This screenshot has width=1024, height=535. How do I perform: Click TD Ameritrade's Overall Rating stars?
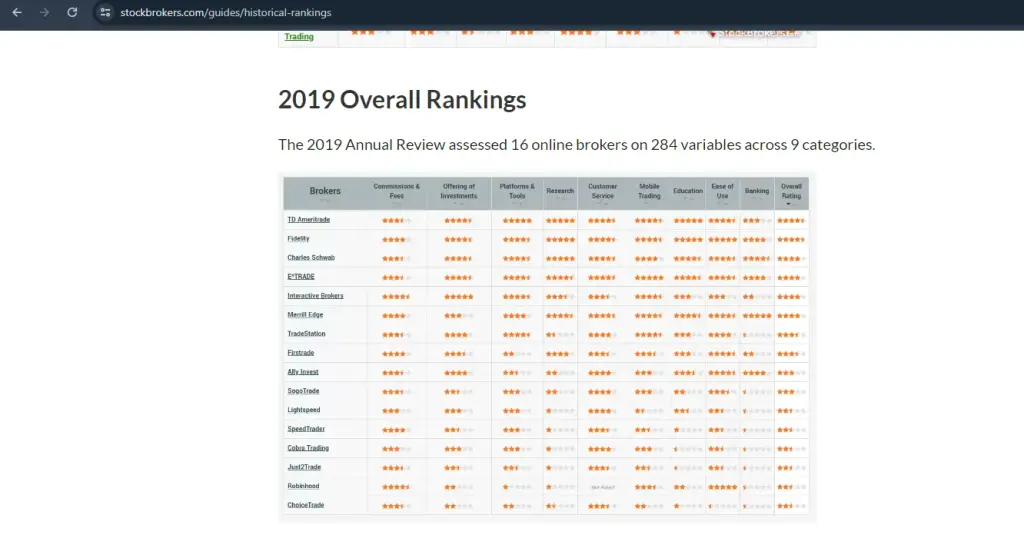click(x=791, y=220)
